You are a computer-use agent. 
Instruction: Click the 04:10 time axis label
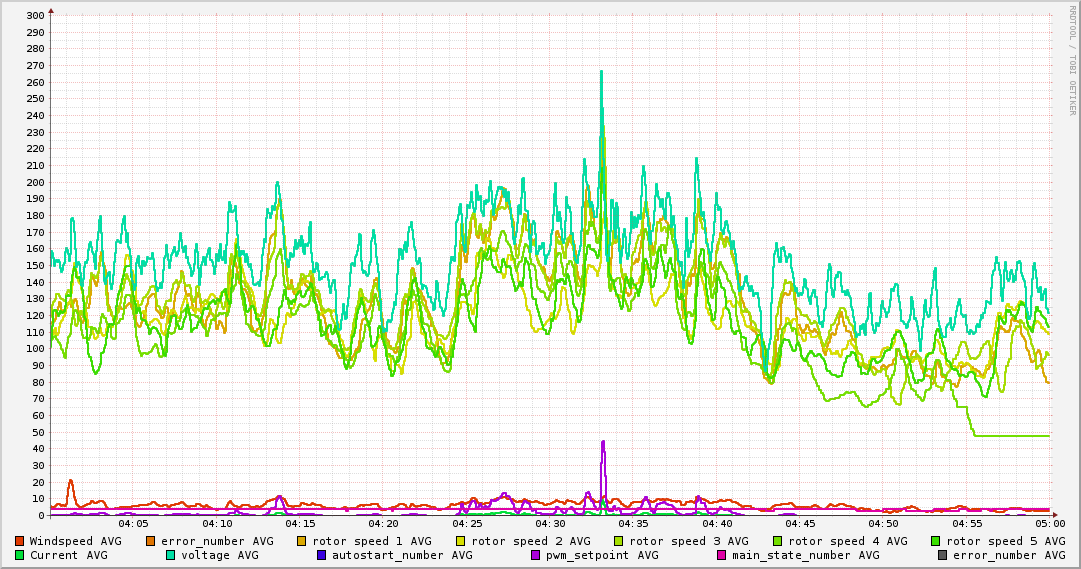pos(216,524)
